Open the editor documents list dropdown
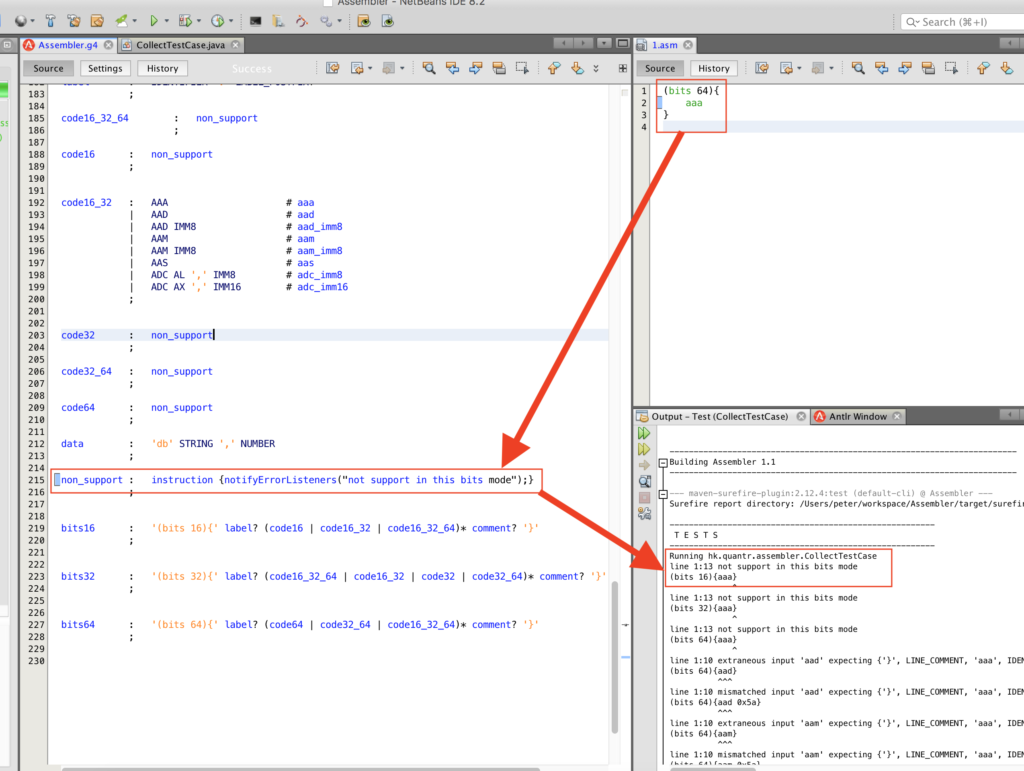This screenshot has width=1024, height=771. click(x=605, y=44)
